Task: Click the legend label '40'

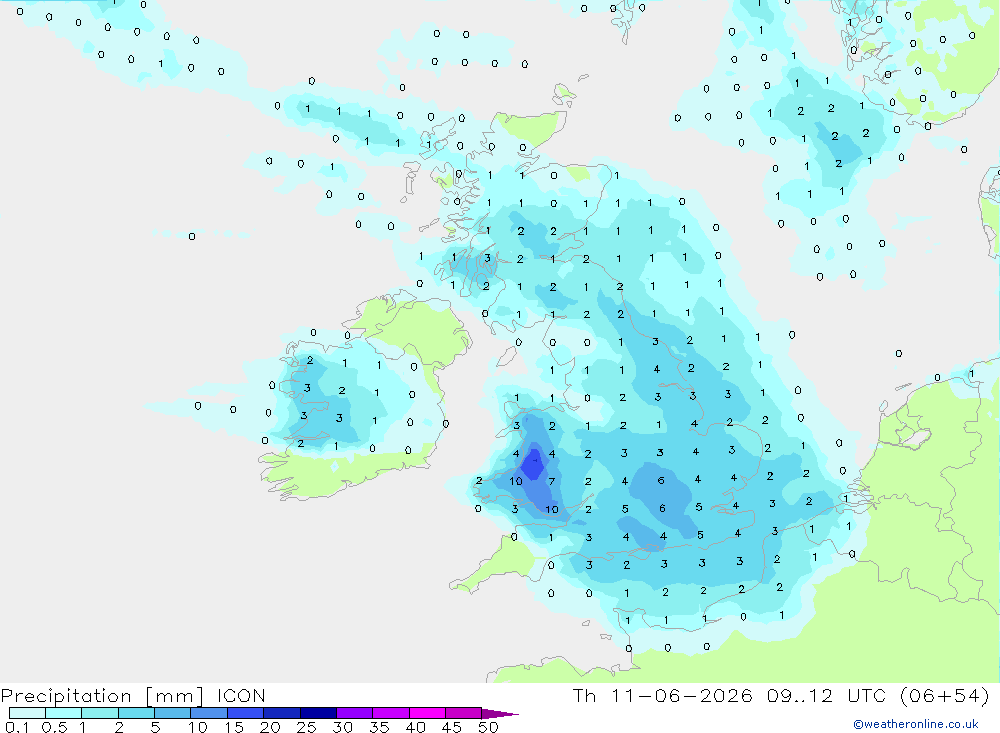Action: click(x=416, y=727)
